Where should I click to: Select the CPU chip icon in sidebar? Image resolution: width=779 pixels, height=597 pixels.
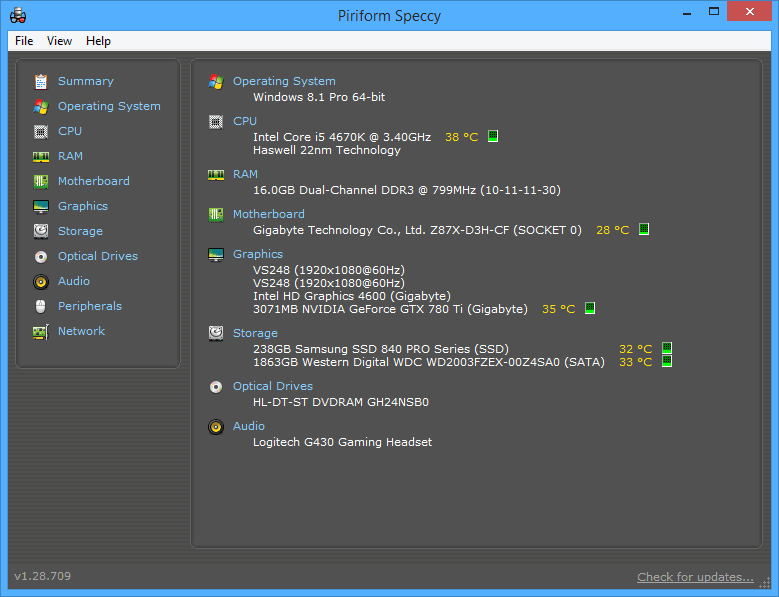[x=40, y=131]
